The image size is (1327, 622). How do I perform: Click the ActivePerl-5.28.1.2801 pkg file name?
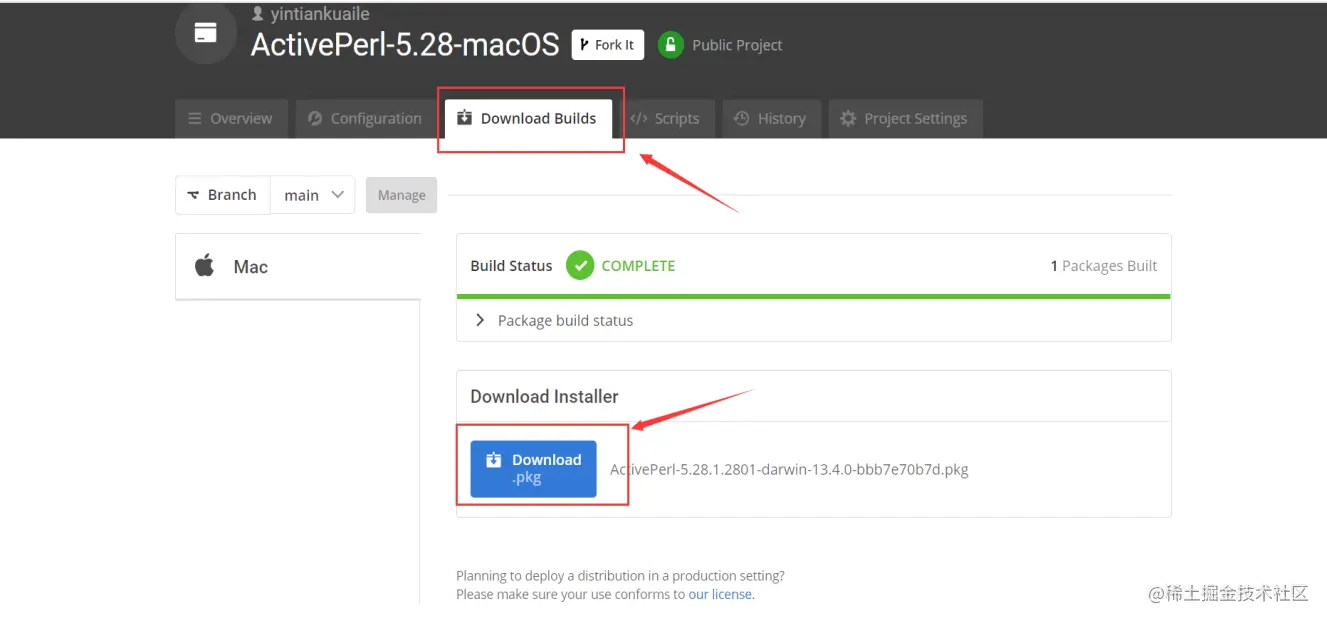[789, 469]
